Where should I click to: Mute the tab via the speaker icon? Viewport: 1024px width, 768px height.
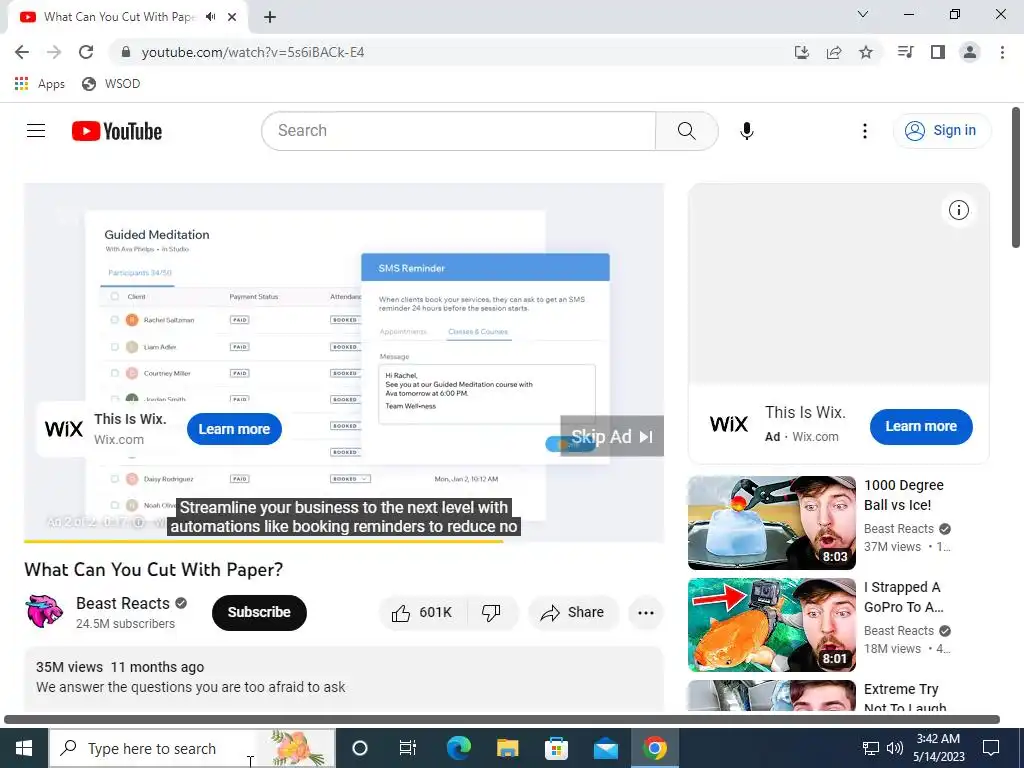[210, 17]
